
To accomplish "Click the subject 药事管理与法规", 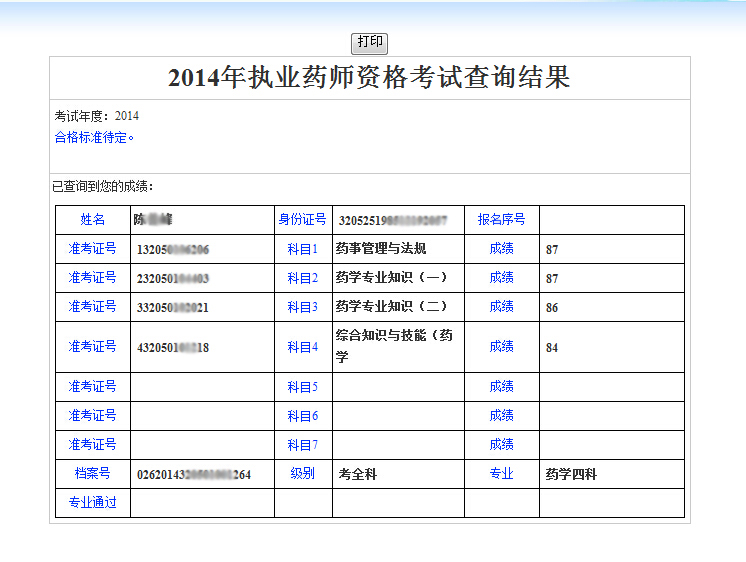I will point(381,248).
